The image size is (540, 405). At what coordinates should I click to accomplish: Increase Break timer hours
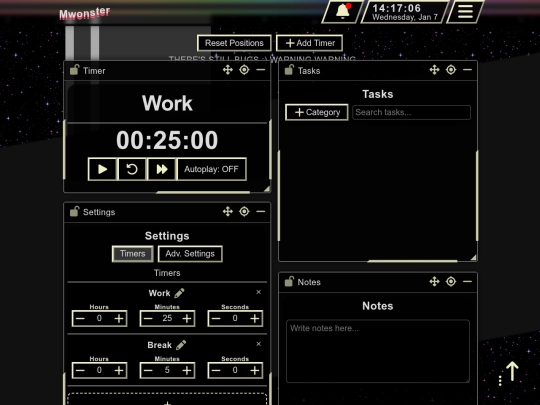tap(119, 371)
